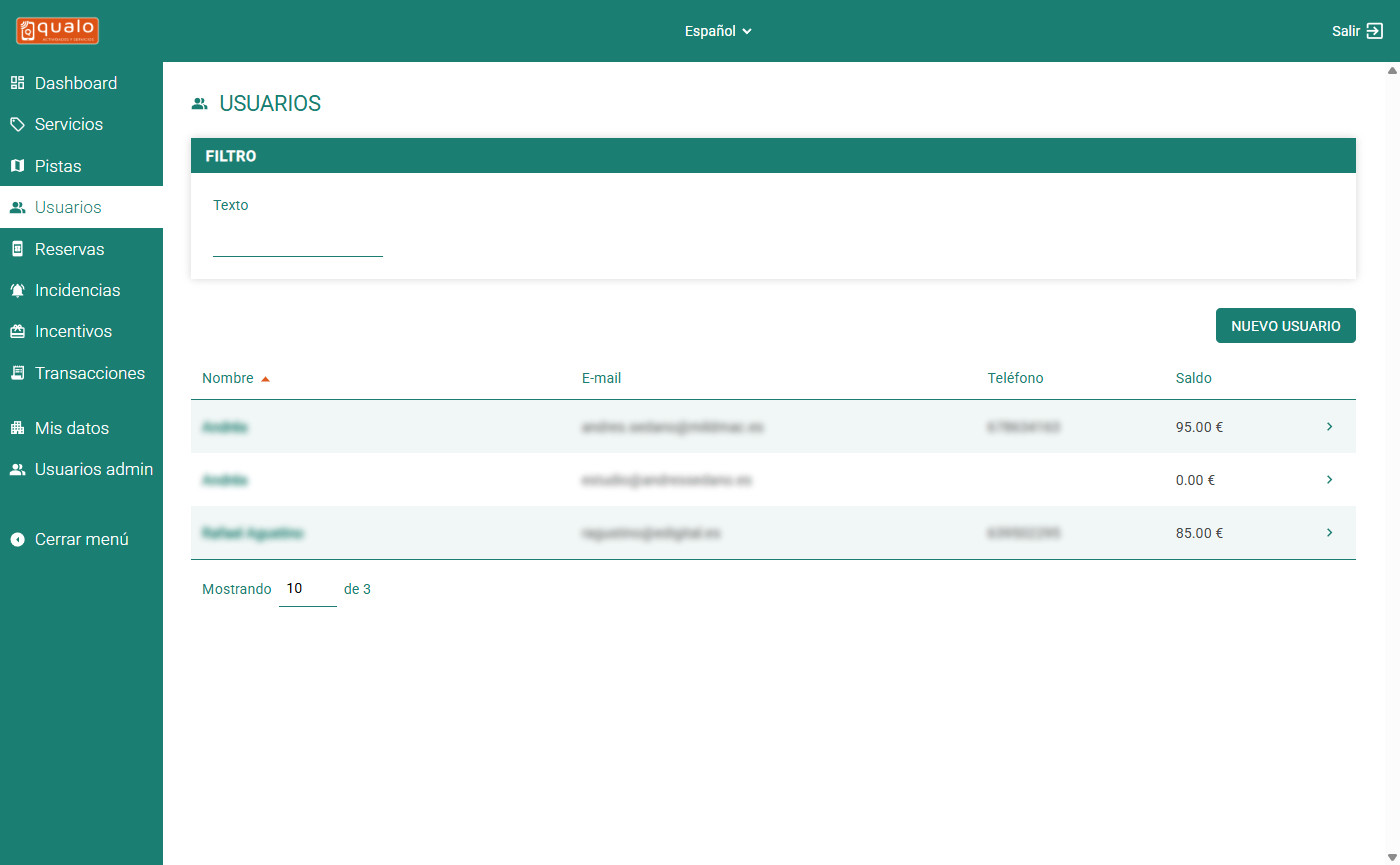
Task: Collapse sidebar with Cerrar menú
Action: tap(70, 539)
